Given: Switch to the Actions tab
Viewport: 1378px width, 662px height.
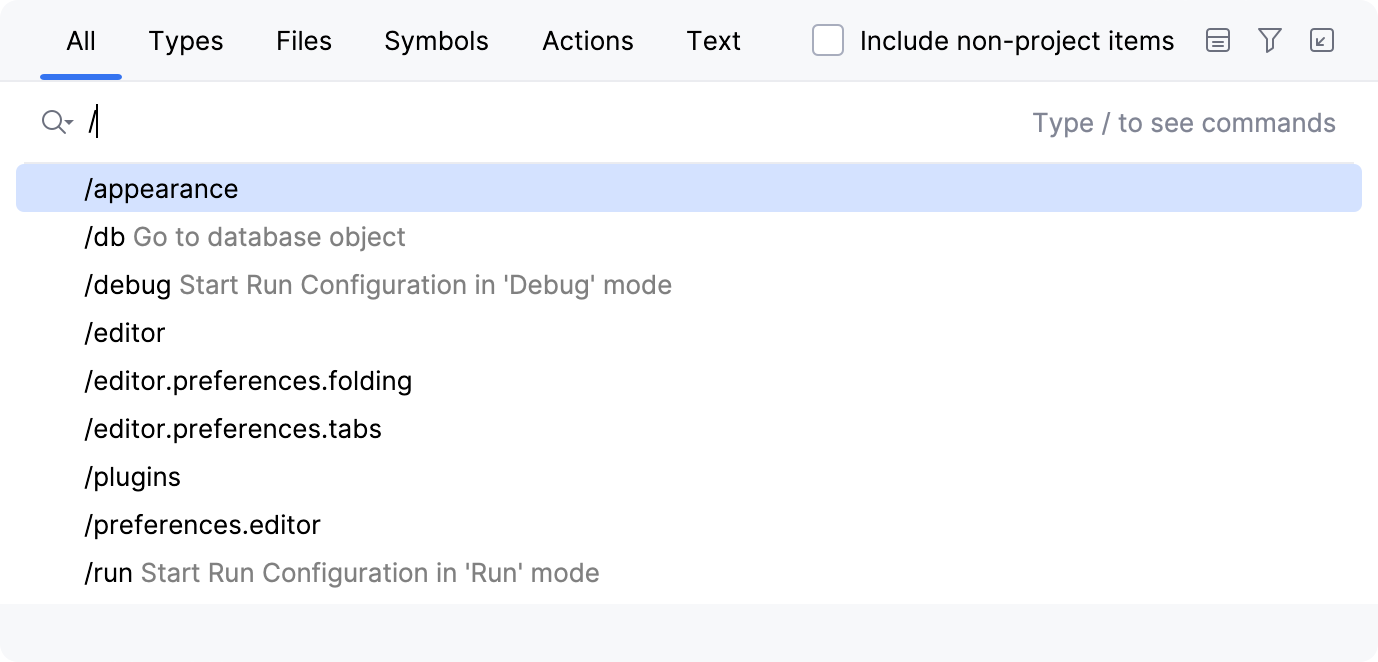Looking at the screenshot, I should tap(587, 41).
